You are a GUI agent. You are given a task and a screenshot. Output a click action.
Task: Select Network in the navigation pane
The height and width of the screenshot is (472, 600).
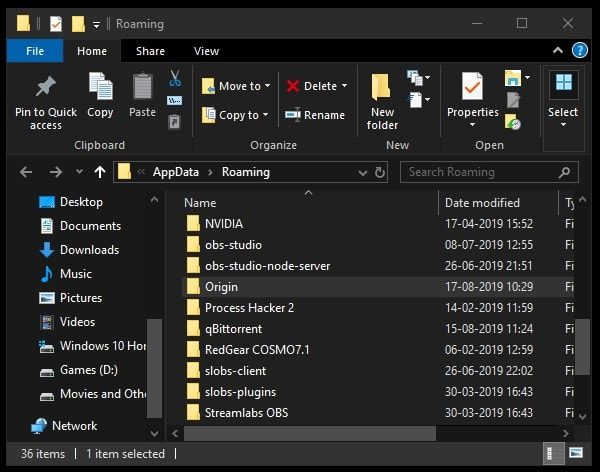(64, 426)
